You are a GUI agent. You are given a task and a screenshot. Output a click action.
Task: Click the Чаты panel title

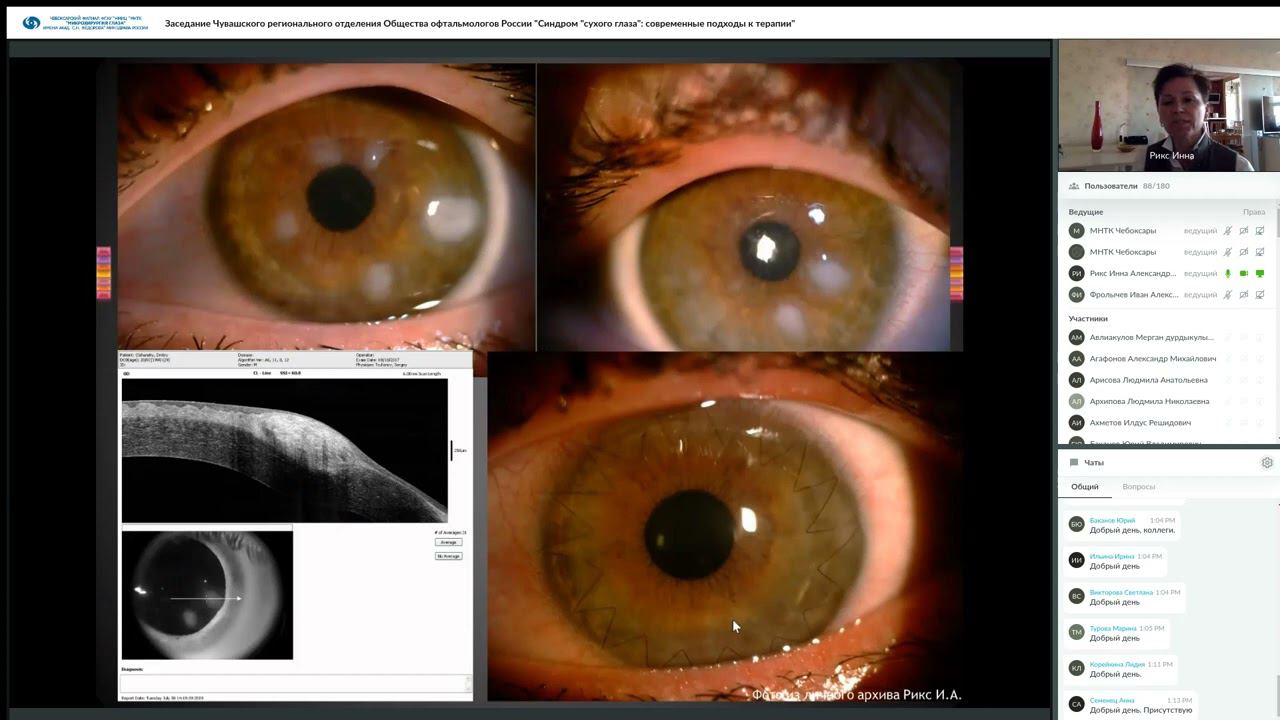tap(1094, 463)
